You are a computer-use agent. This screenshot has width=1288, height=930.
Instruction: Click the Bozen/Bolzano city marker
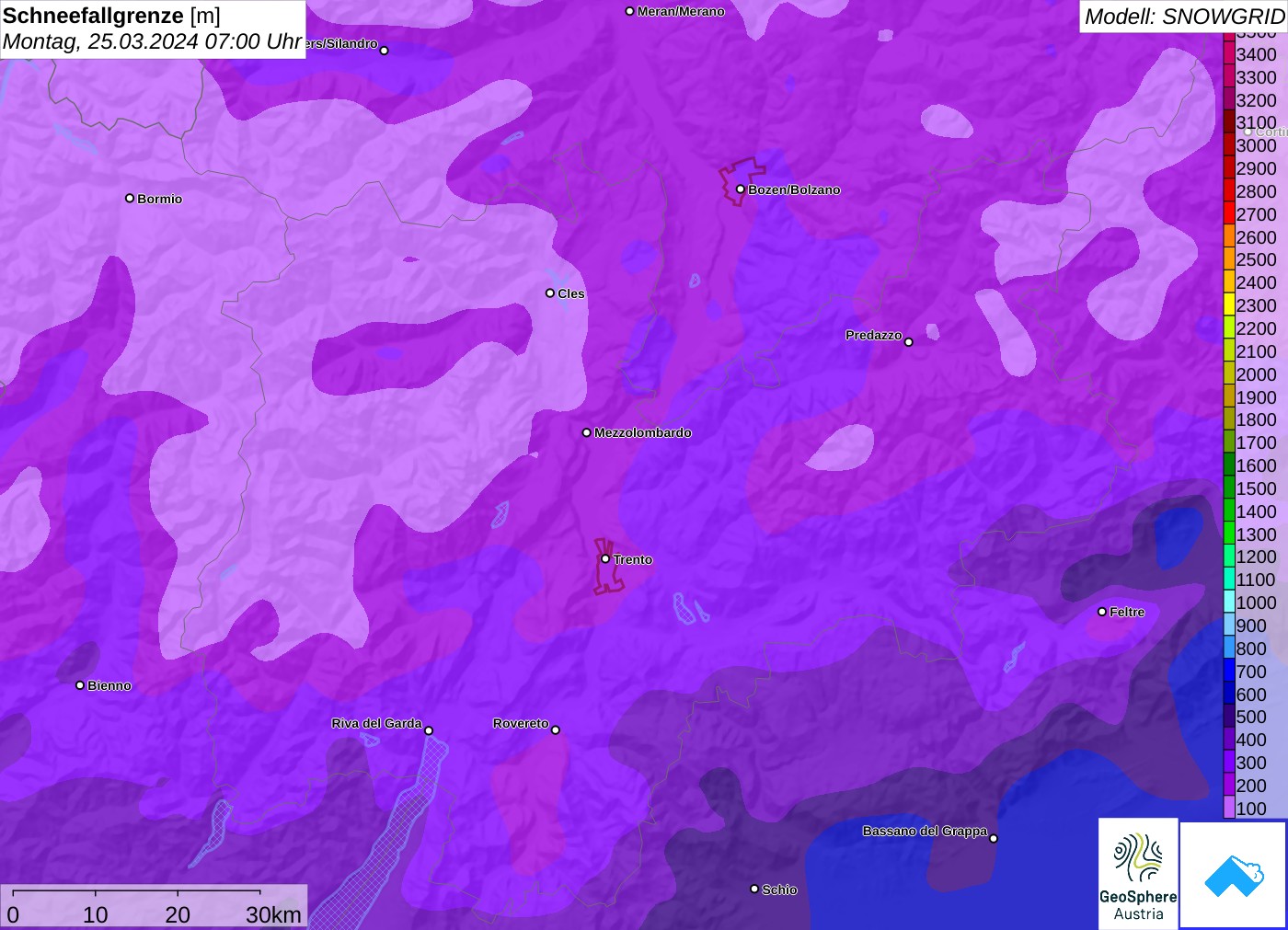(740, 189)
